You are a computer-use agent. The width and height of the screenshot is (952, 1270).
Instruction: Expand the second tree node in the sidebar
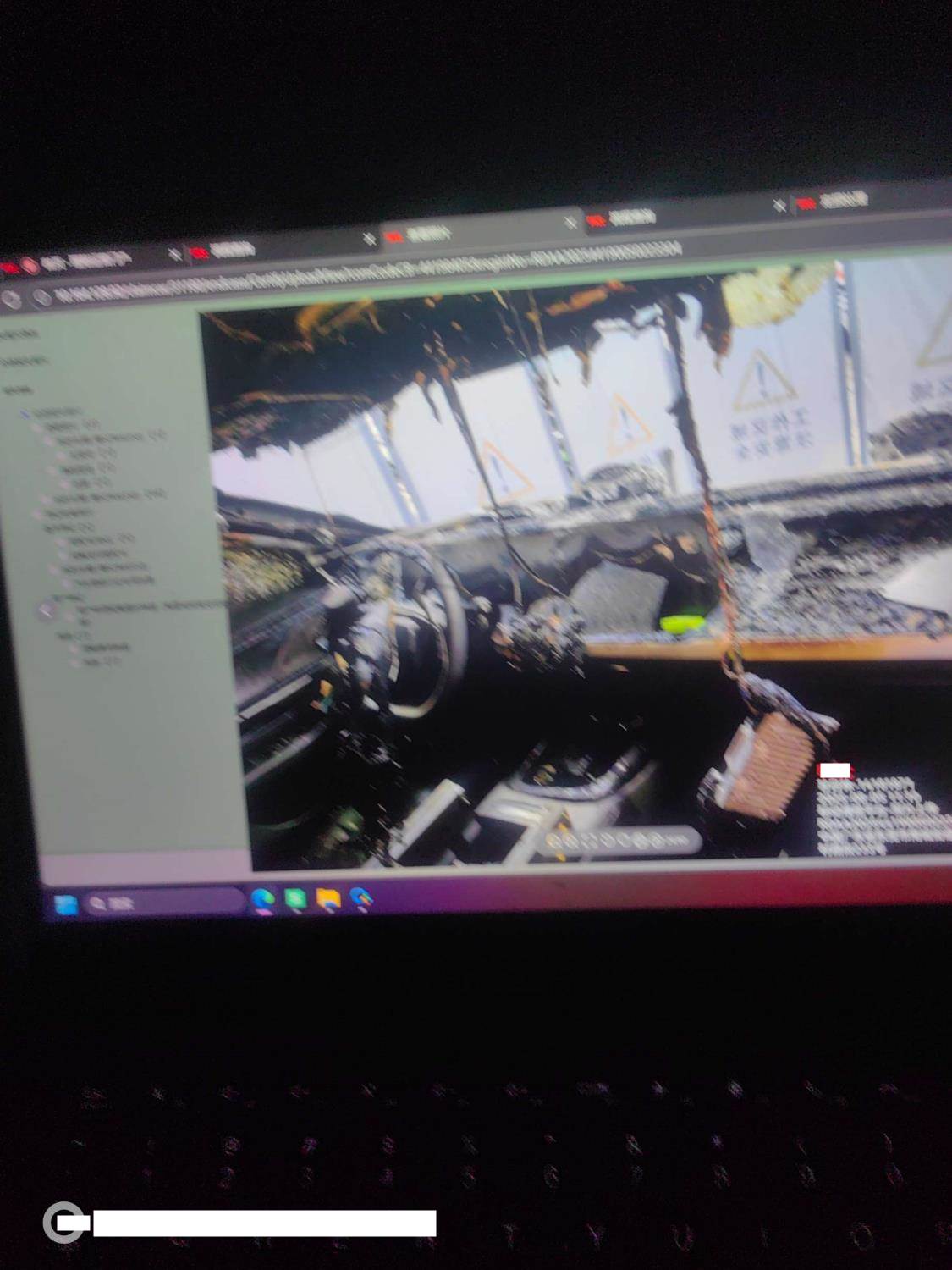click(38, 427)
